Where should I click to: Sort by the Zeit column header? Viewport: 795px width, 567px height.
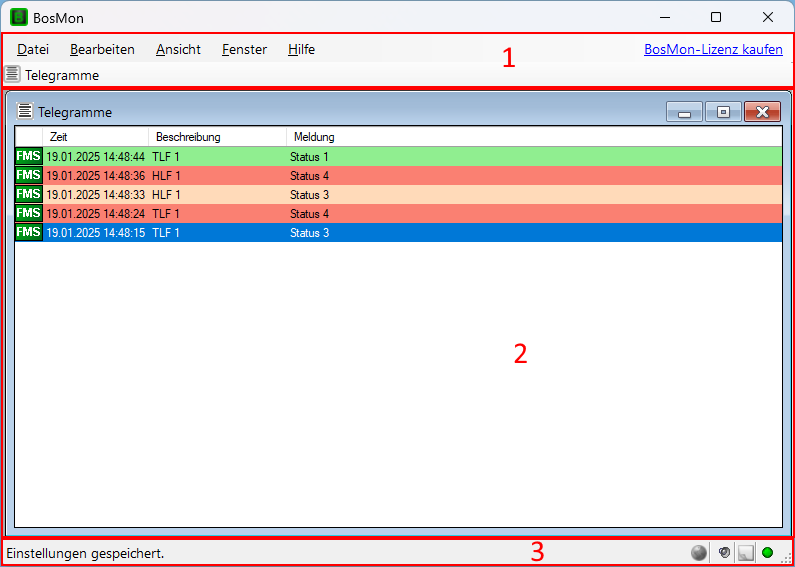[x=95, y=137]
